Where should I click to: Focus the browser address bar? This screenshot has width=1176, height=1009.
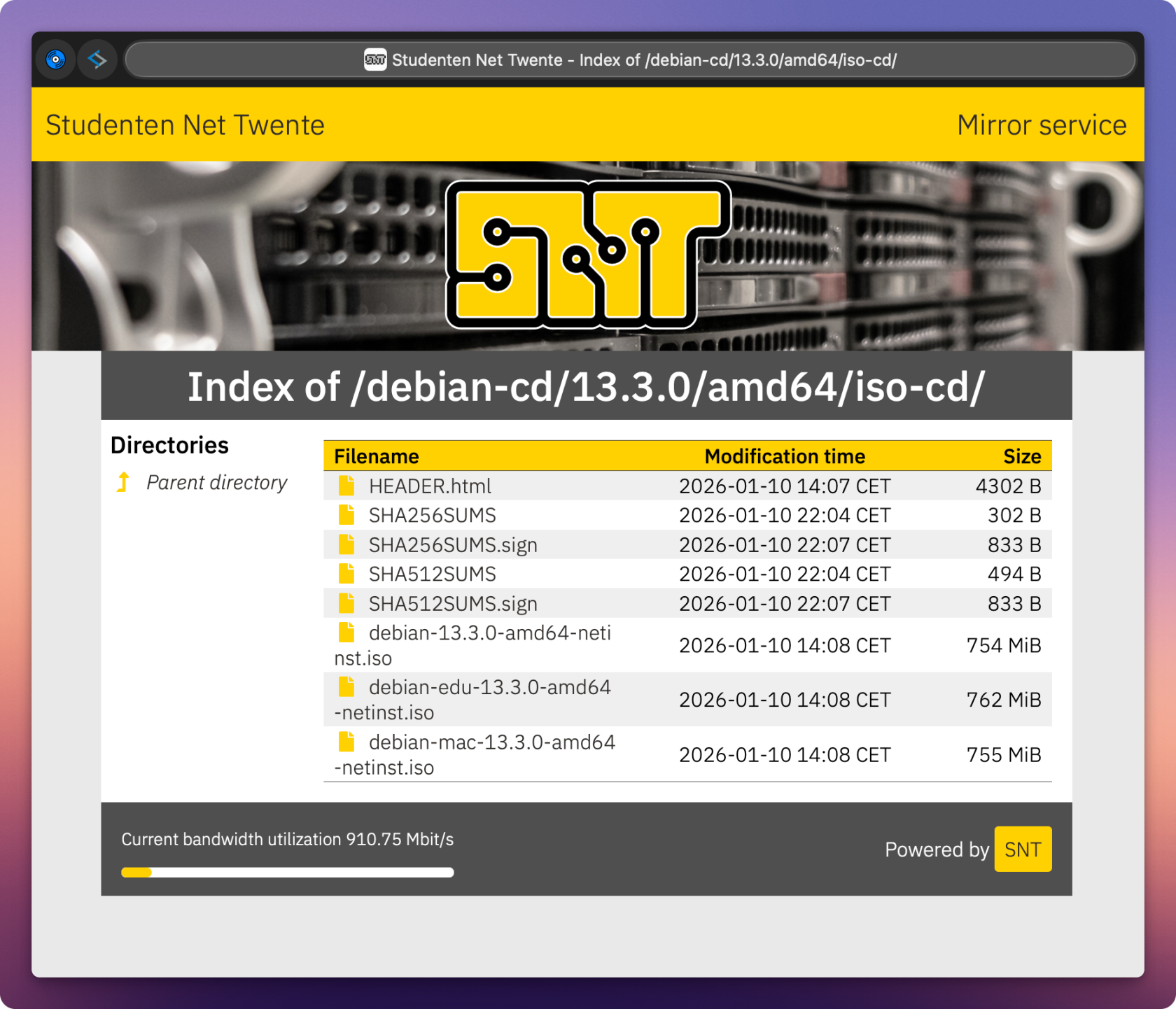click(x=630, y=60)
